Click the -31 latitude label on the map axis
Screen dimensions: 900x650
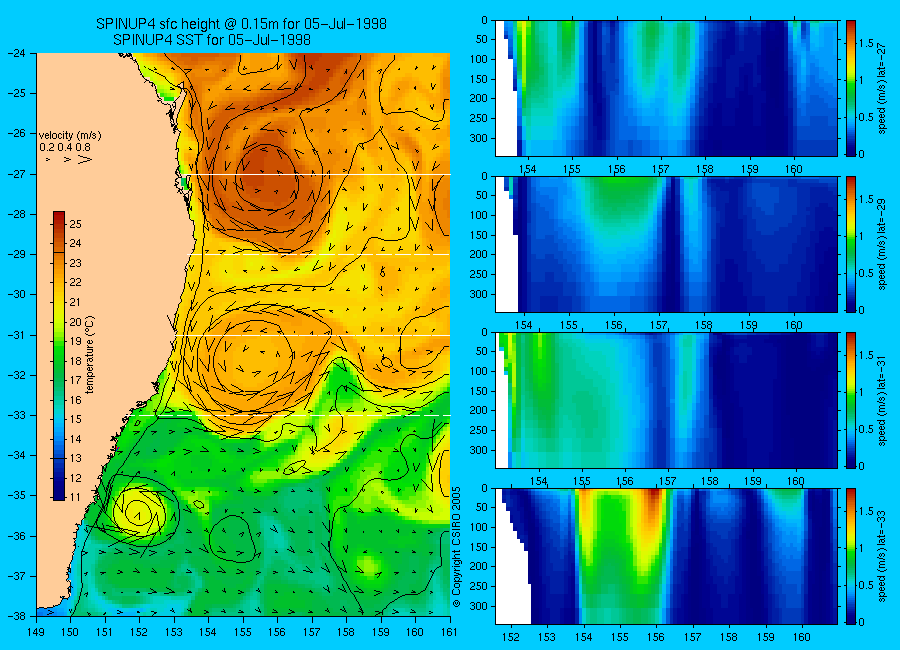tap(16, 335)
